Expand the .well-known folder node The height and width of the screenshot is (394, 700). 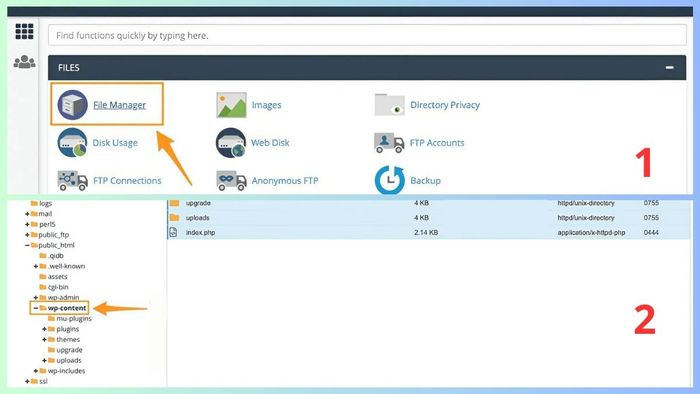point(36,266)
